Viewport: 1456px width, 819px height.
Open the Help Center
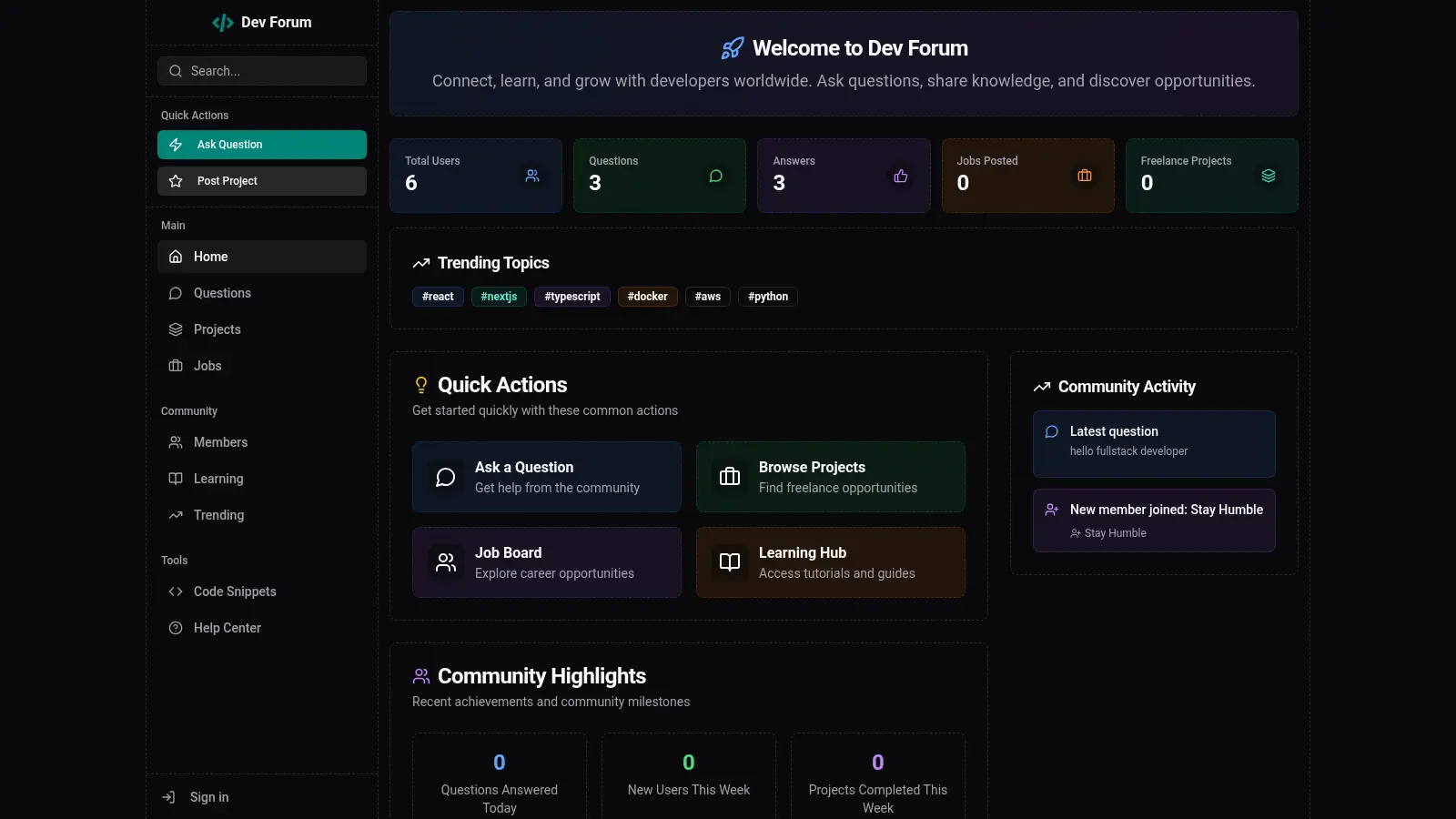262,628
